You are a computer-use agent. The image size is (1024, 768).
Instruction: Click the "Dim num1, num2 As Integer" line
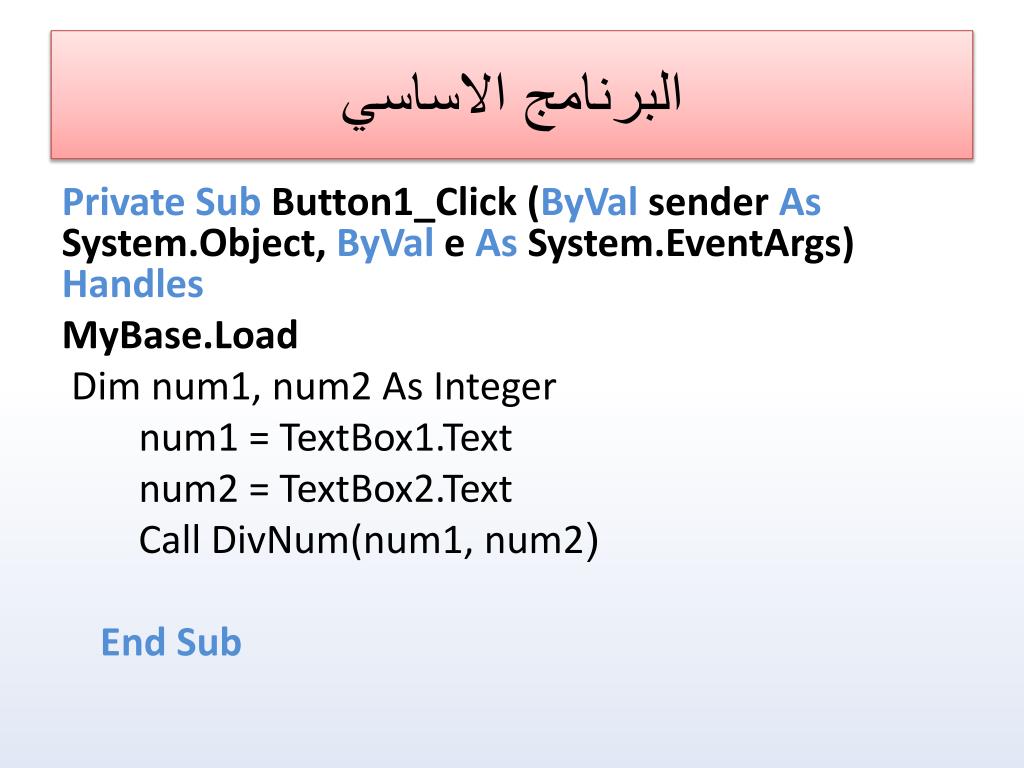pyautogui.click(x=313, y=386)
